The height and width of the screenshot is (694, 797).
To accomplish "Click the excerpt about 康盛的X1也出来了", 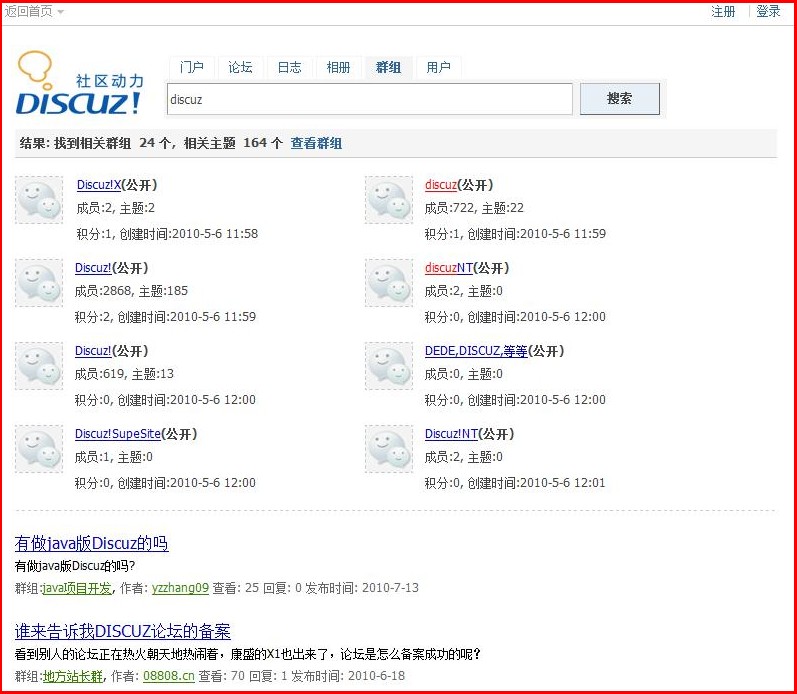I will click(248, 654).
